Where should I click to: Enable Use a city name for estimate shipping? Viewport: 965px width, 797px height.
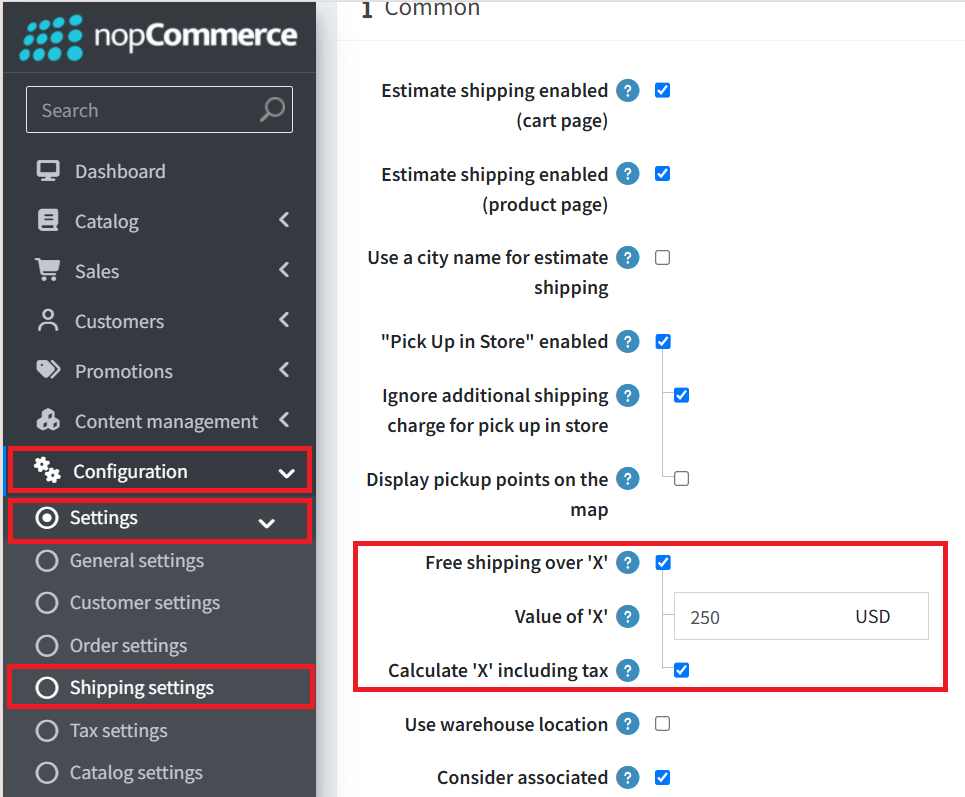(x=662, y=257)
